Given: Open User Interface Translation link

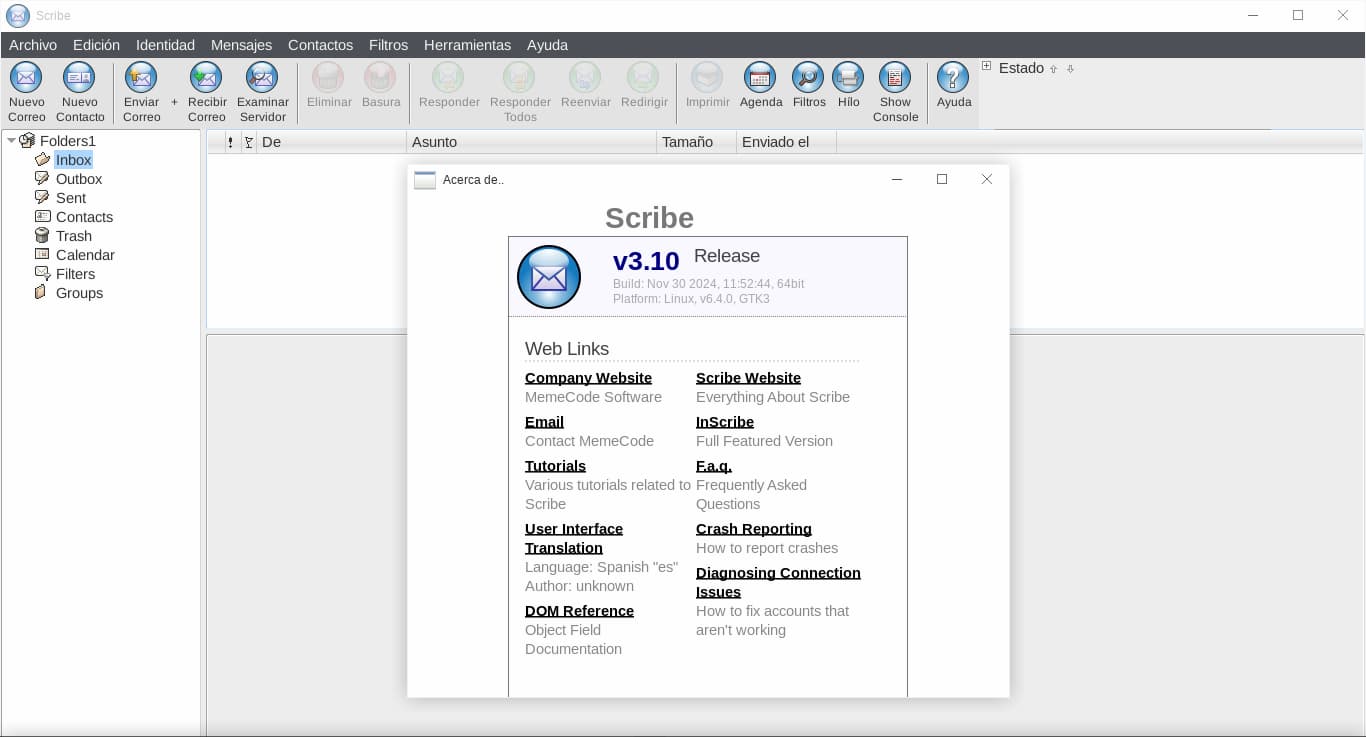Looking at the screenshot, I should pyautogui.click(x=574, y=538).
